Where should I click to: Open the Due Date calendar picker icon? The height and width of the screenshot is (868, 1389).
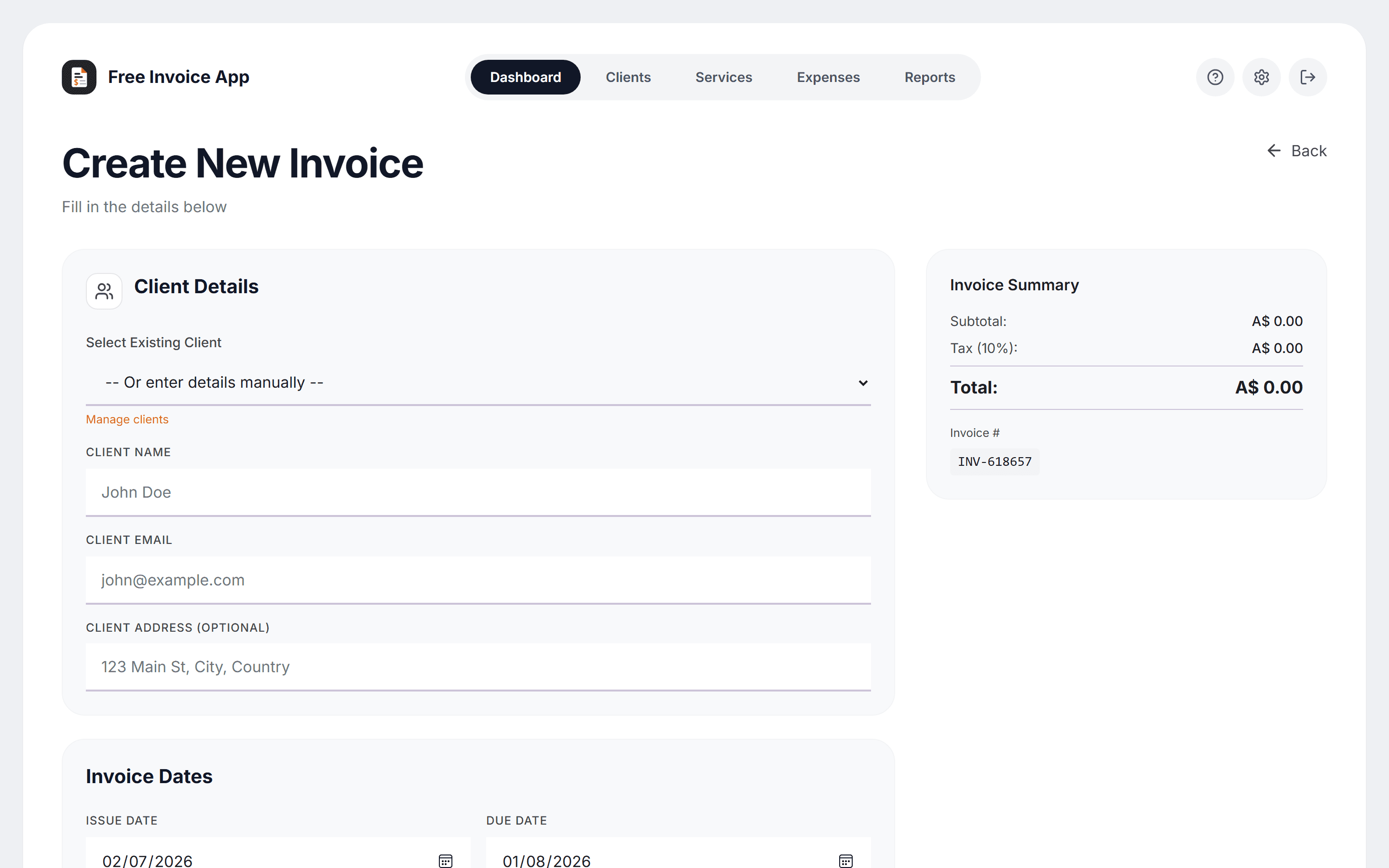point(845,861)
